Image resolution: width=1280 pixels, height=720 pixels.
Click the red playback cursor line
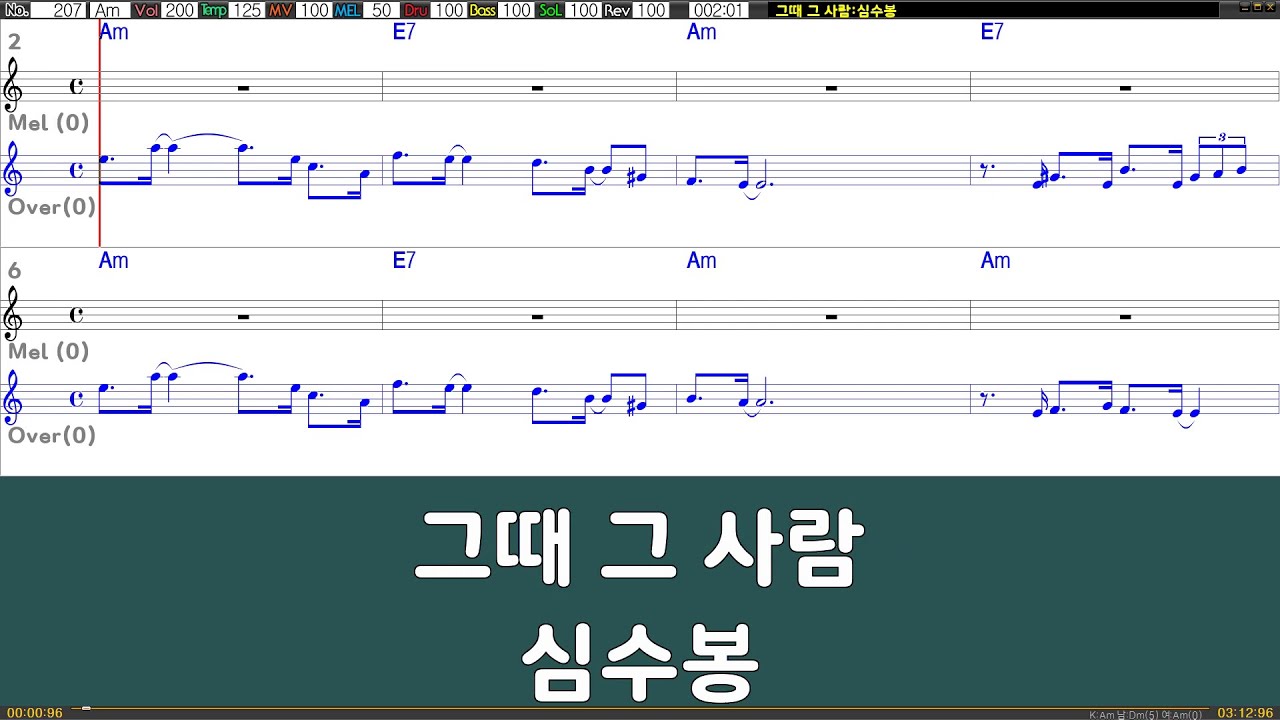[100, 134]
